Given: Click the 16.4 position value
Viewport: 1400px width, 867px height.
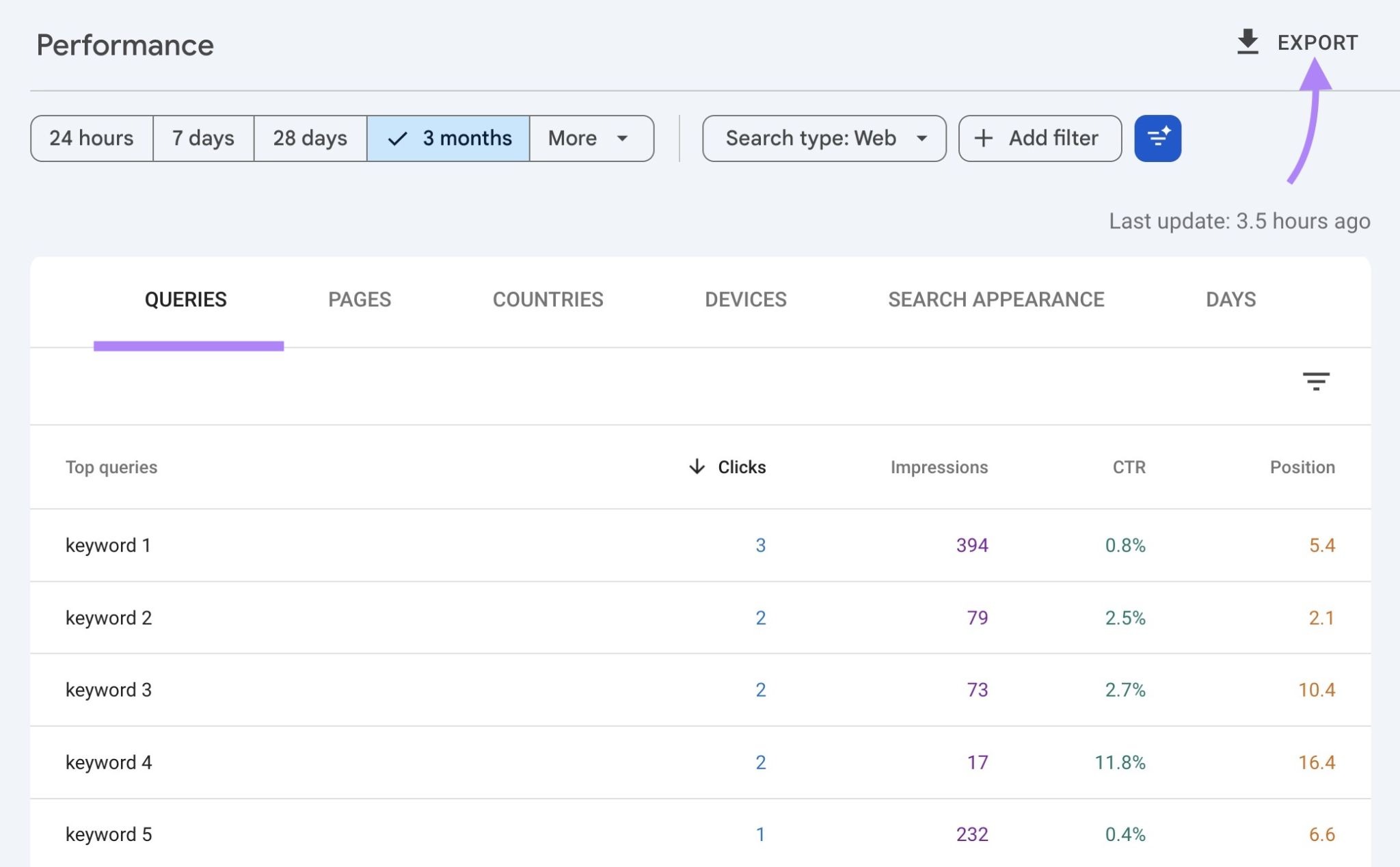Looking at the screenshot, I should pos(1317,762).
